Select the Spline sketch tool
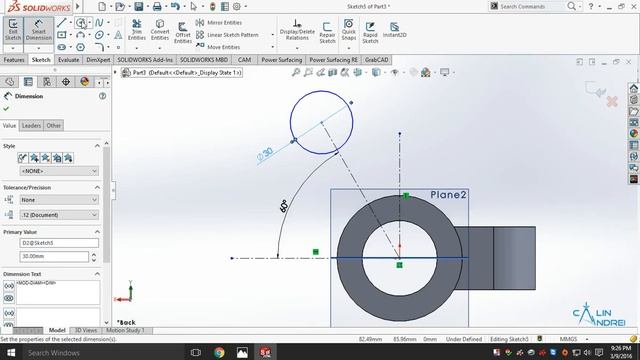 tap(99, 22)
